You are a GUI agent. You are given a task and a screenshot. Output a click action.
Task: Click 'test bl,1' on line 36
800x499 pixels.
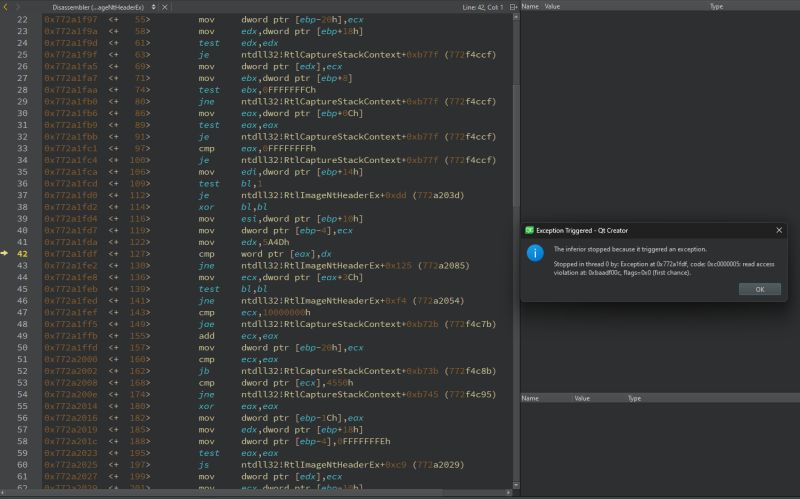[231, 183]
